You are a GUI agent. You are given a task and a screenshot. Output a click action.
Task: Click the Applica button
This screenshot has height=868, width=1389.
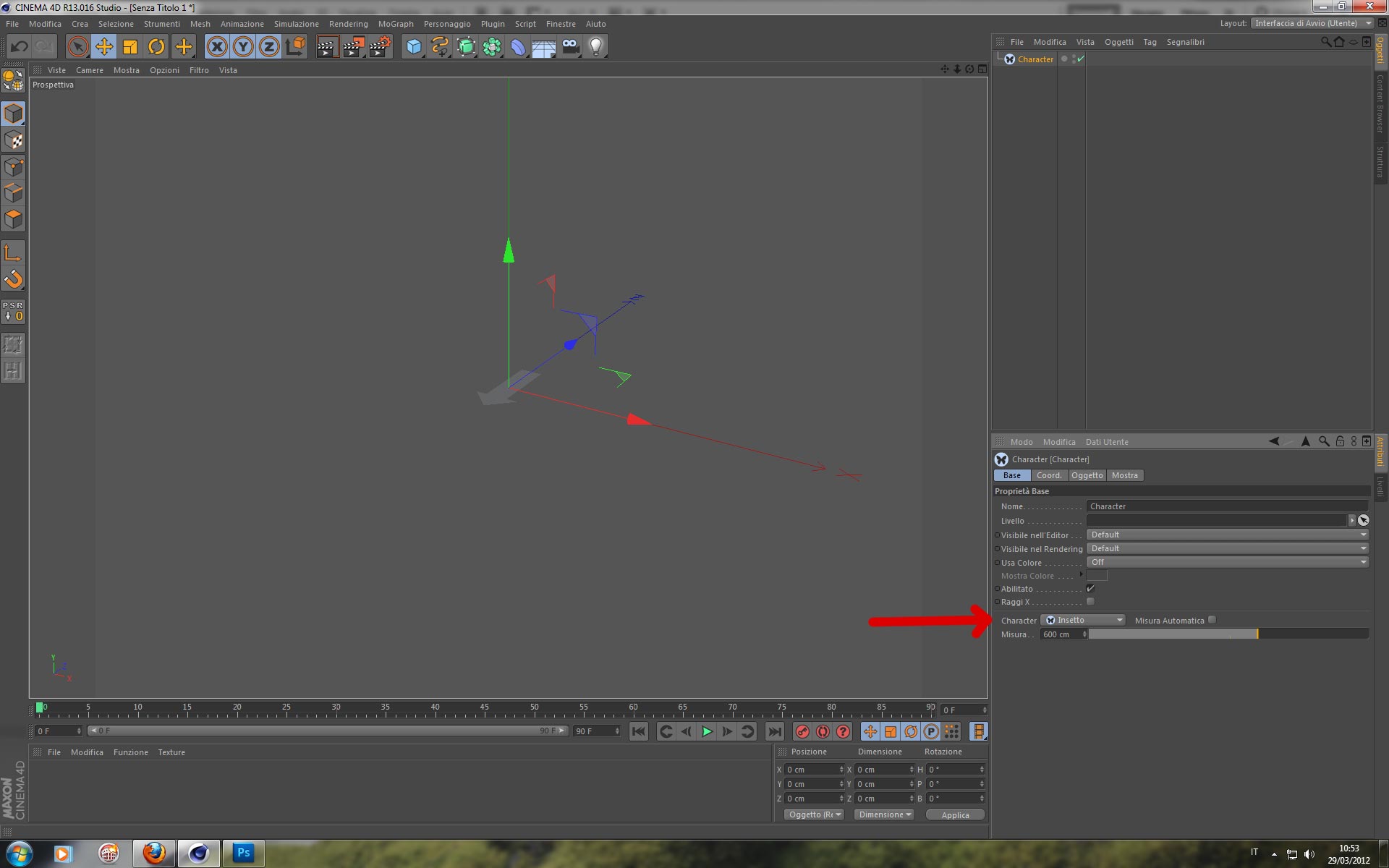(x=955, y=815)
